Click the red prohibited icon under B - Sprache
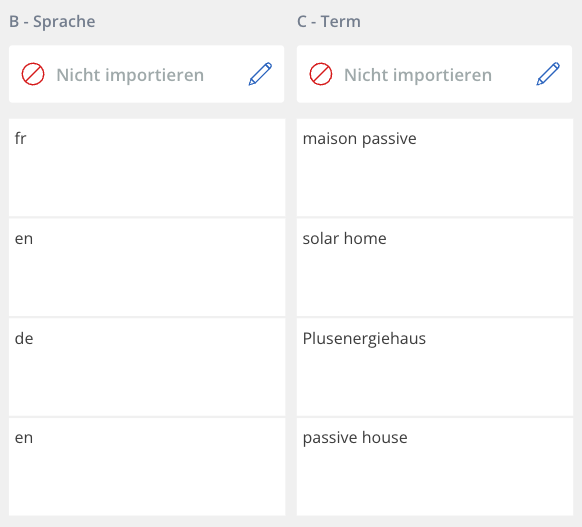This screenshot has height=527, width=582. (33, 74)
